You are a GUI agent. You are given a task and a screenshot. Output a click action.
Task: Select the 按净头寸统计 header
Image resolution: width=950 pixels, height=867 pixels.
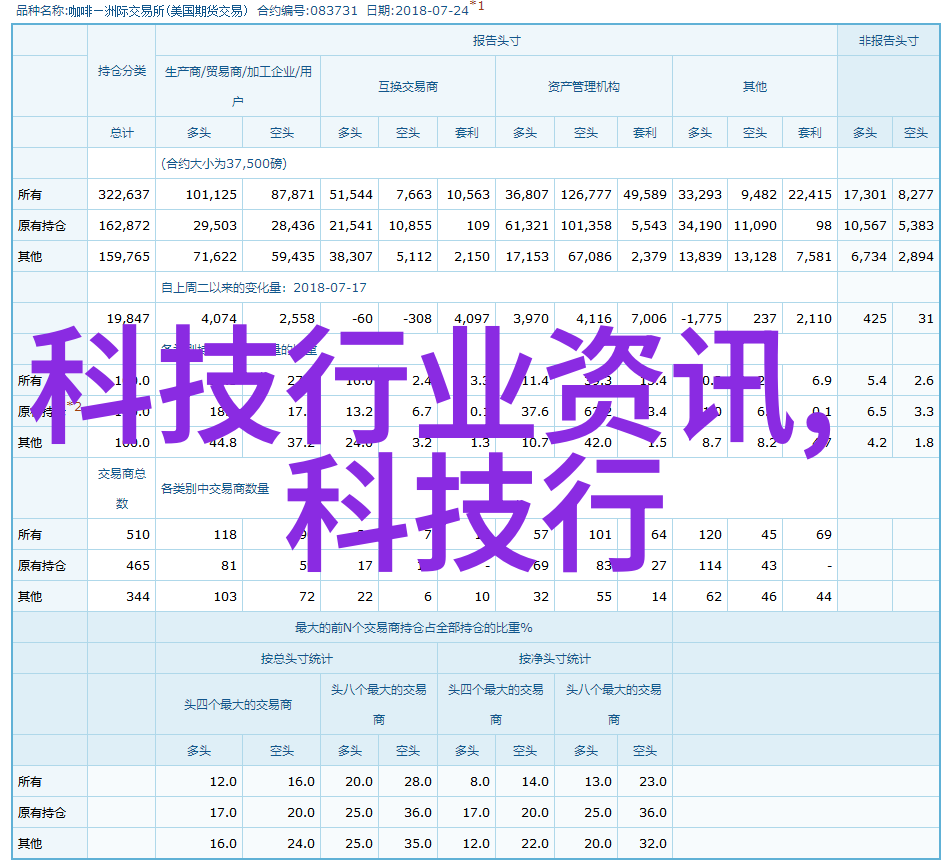click(x=554, y=659)
